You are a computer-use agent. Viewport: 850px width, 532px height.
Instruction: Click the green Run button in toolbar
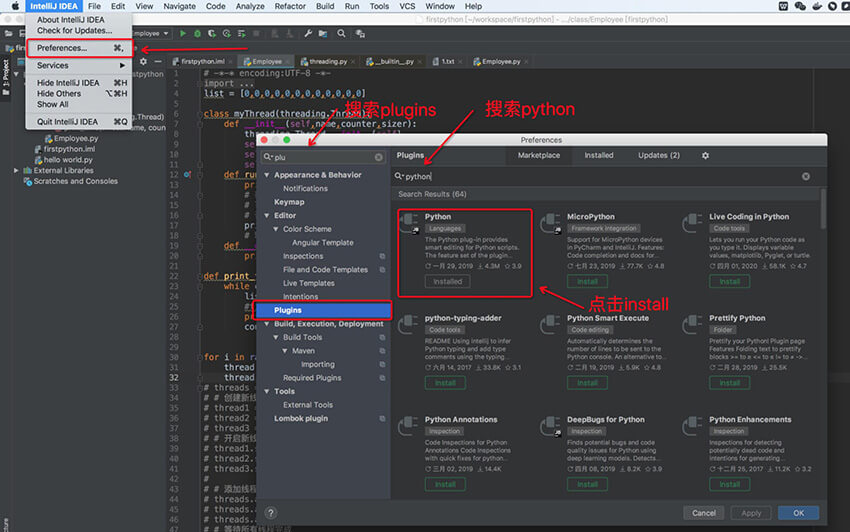(183, 34)
